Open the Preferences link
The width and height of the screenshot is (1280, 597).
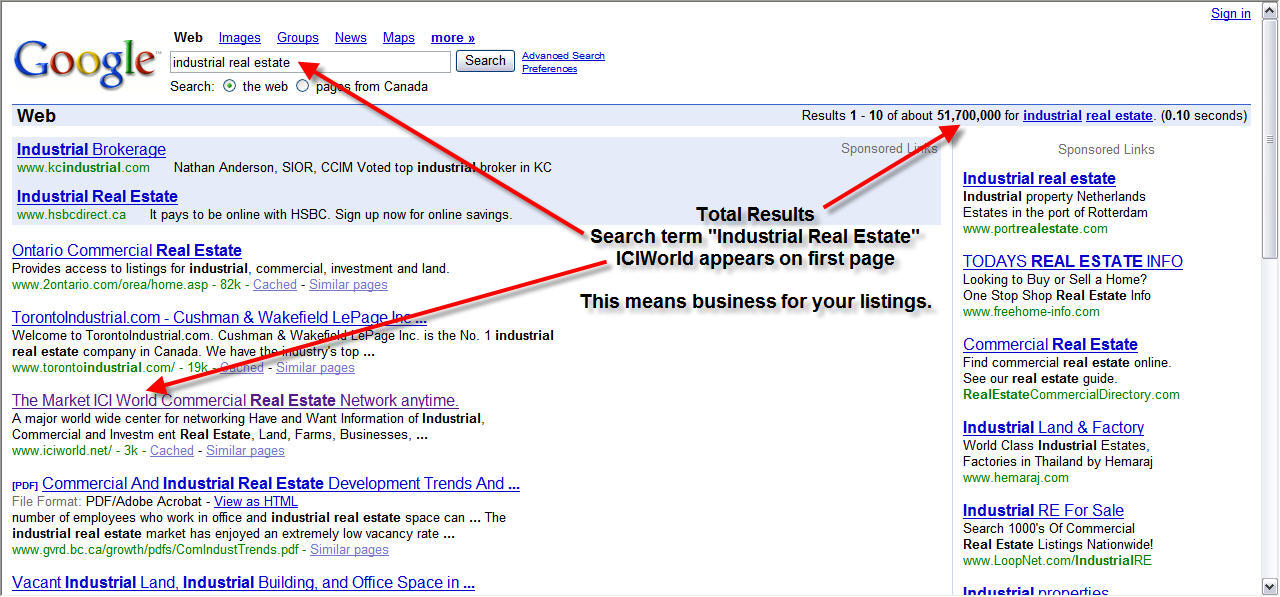pos(549,69)
